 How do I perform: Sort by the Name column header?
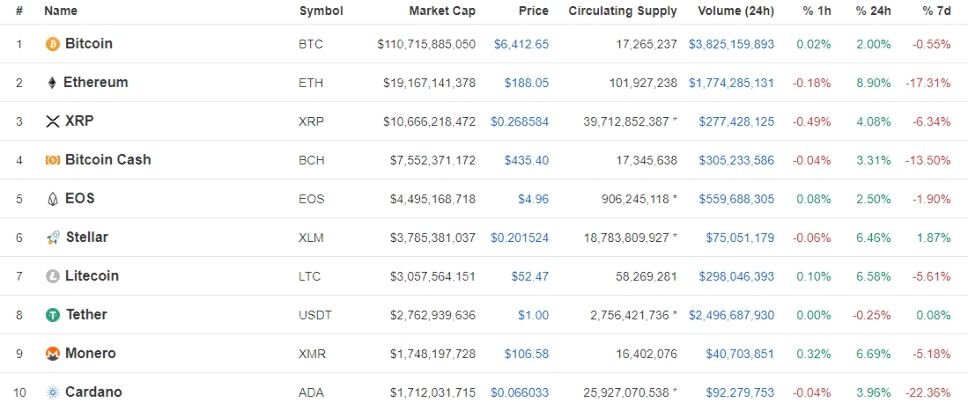click(x=60, y=11)
